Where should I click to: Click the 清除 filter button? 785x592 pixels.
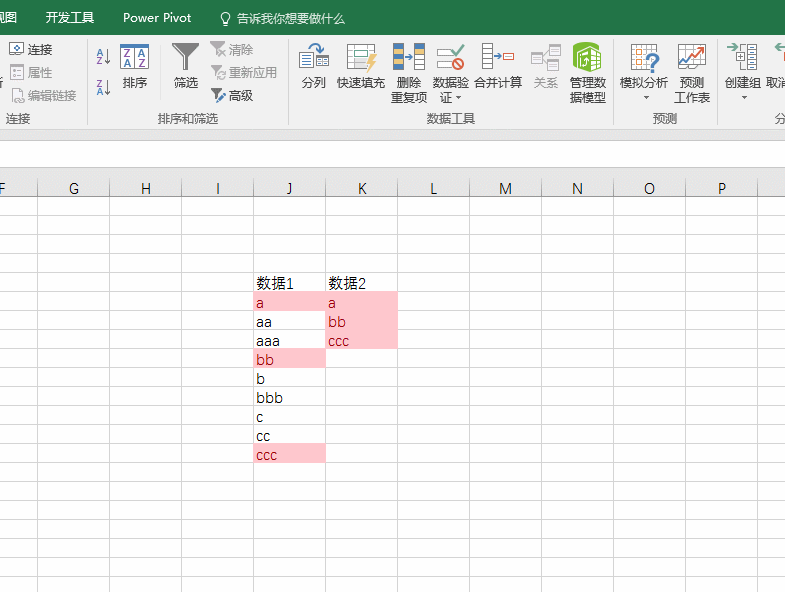[232, 50]
